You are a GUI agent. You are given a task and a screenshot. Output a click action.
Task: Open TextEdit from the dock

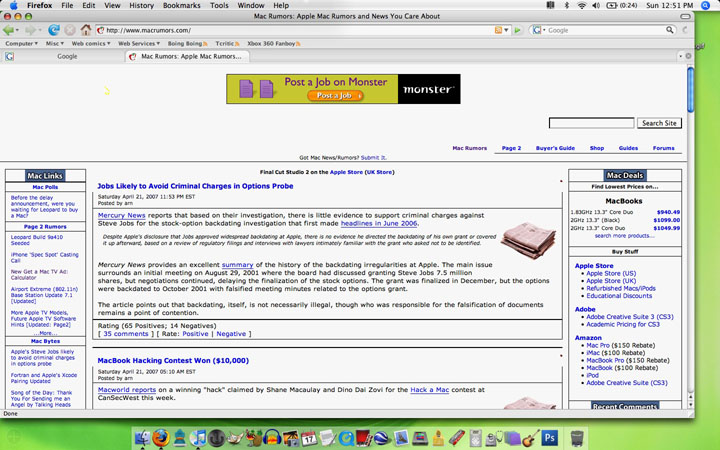[x=328, y=438]
